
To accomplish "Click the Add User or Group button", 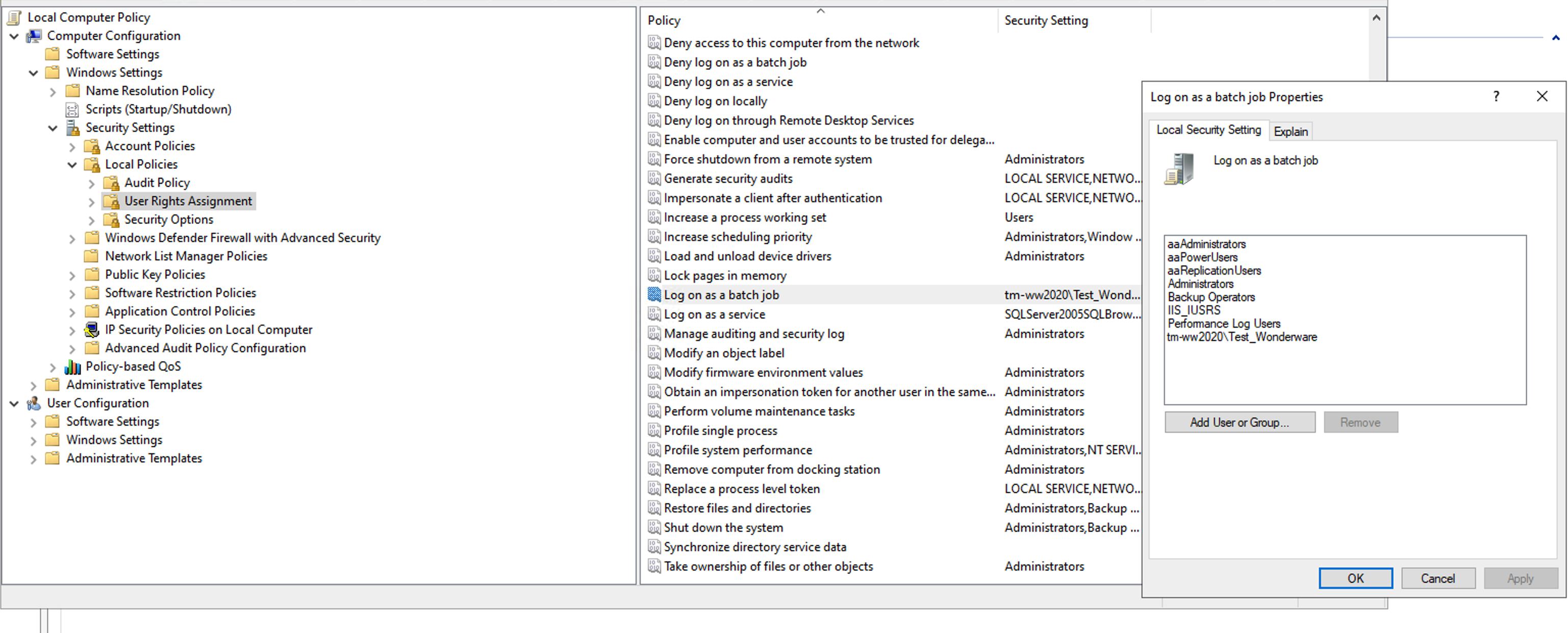I will [x=1240, y=422].
